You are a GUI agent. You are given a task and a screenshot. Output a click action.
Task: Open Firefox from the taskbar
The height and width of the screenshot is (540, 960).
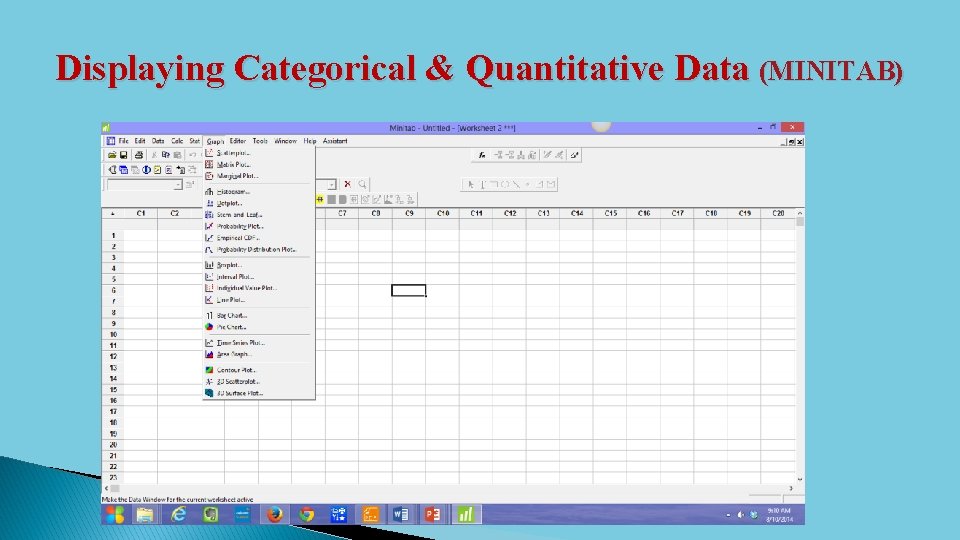coord(275,515)
